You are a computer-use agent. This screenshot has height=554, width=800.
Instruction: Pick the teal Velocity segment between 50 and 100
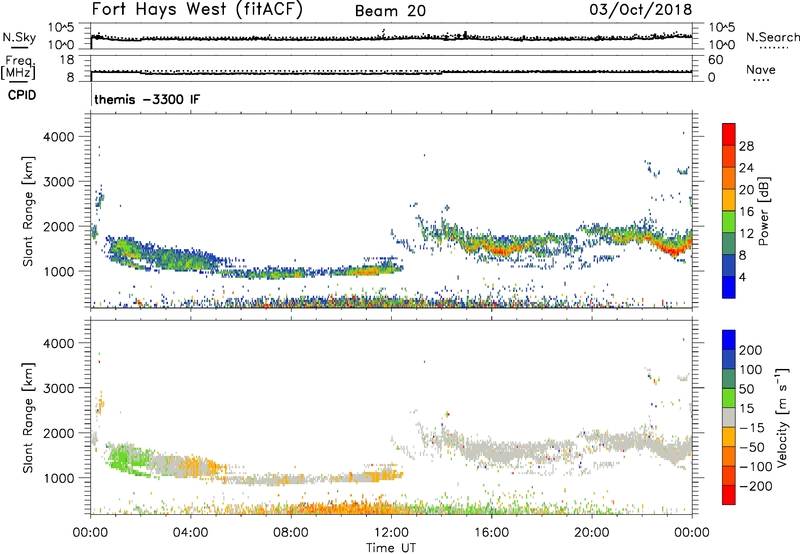pyautogui.click(x=729, y=379)
